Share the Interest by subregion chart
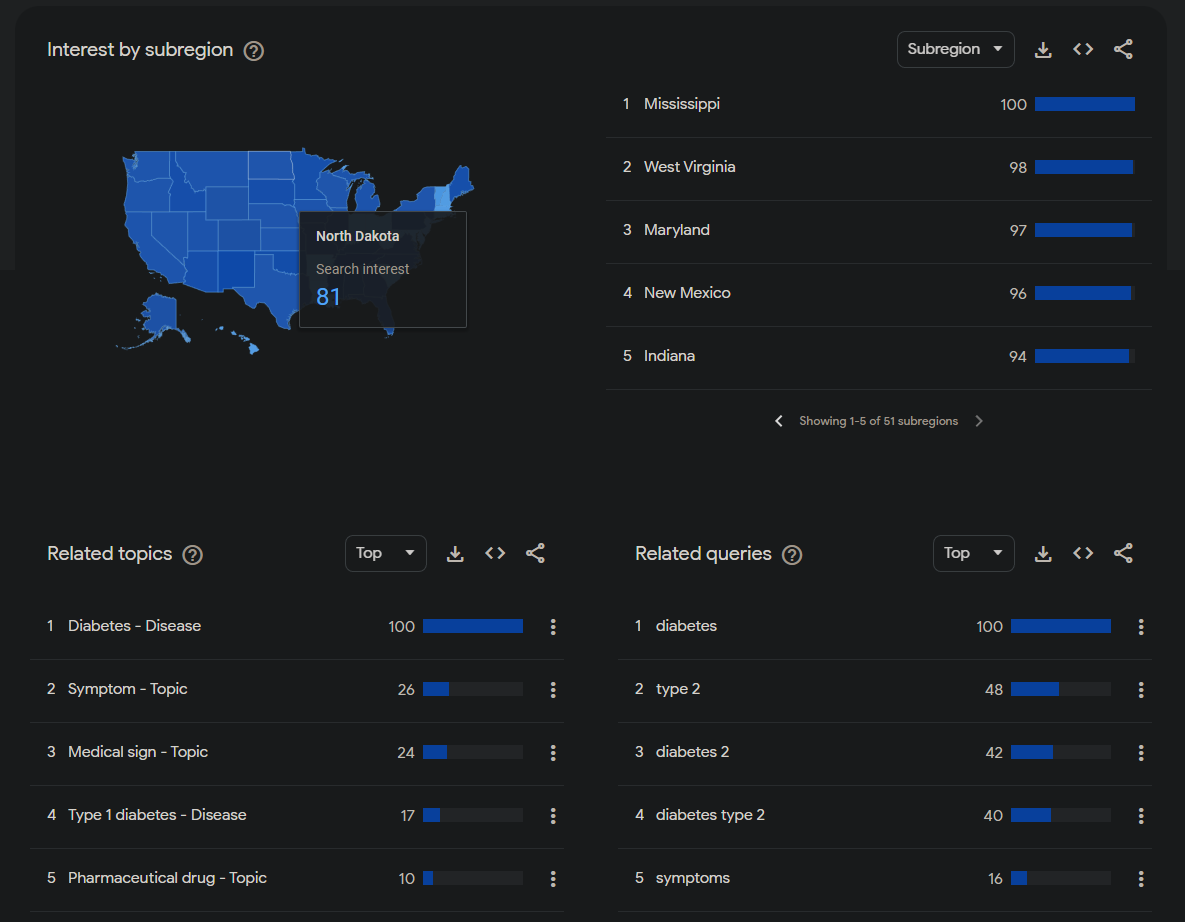Viewport: 1185px width, 922px height. click(x=1123, y=50)
